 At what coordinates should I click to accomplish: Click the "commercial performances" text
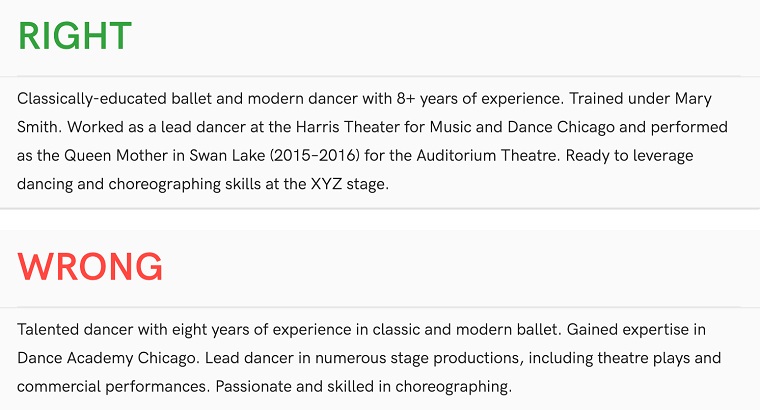(x=108, y=386)
